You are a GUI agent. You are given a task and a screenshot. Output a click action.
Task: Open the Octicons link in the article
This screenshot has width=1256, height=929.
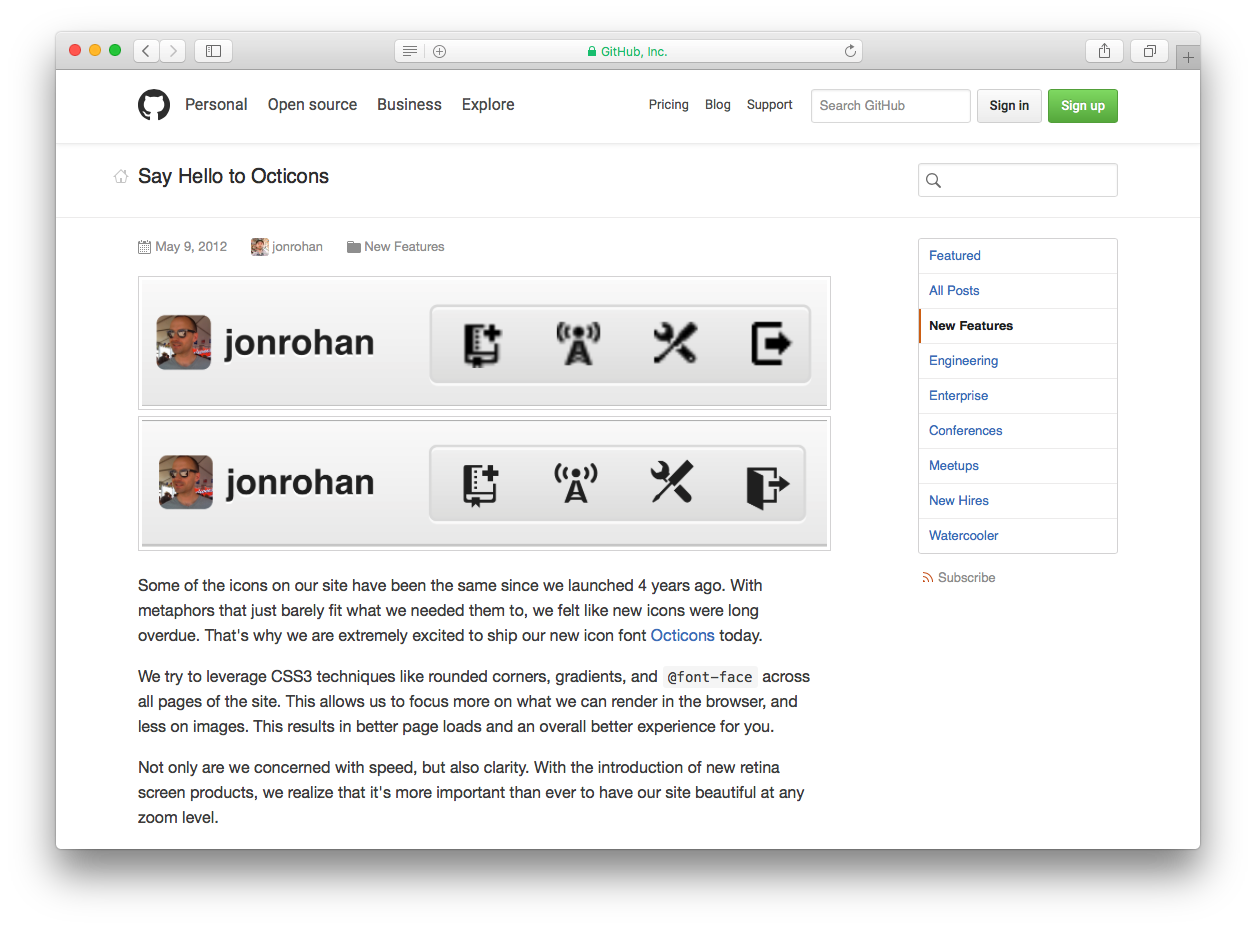[682, 635]
